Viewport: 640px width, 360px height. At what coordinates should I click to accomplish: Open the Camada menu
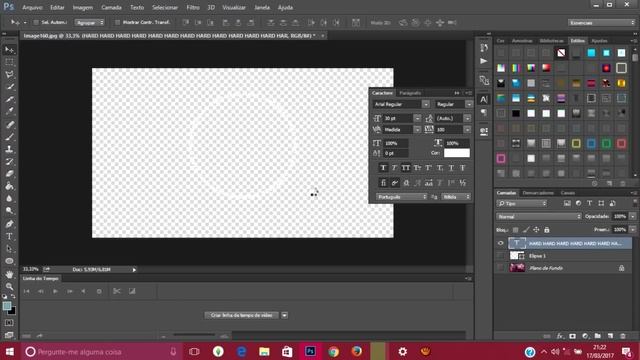tap(111, 7)
